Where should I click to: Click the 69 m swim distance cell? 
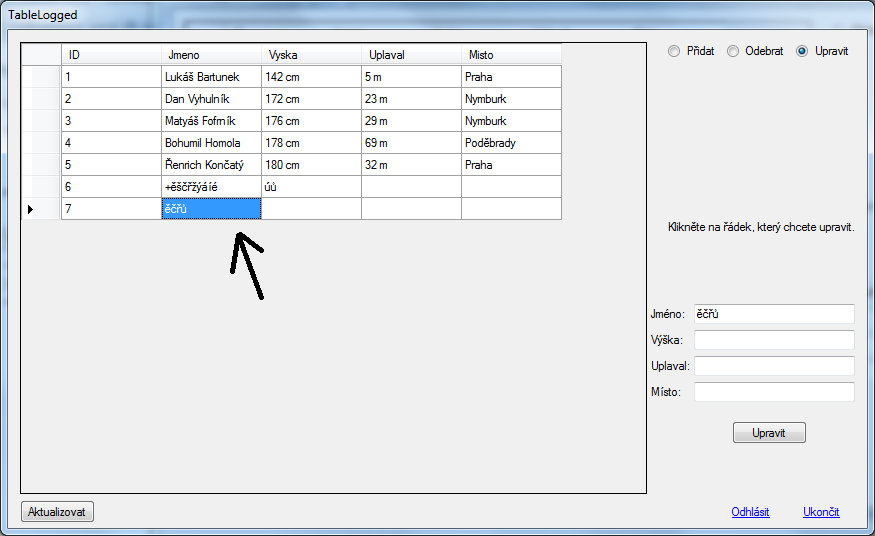411,143
